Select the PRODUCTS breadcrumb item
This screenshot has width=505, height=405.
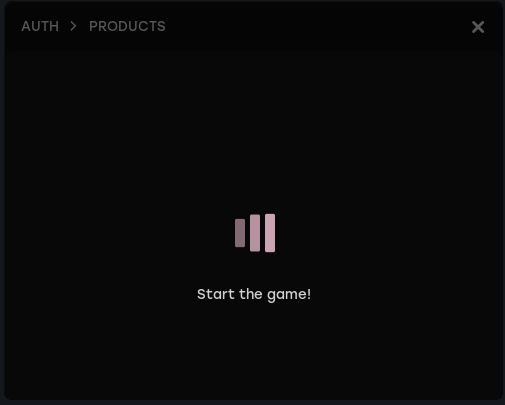[127, 26]
